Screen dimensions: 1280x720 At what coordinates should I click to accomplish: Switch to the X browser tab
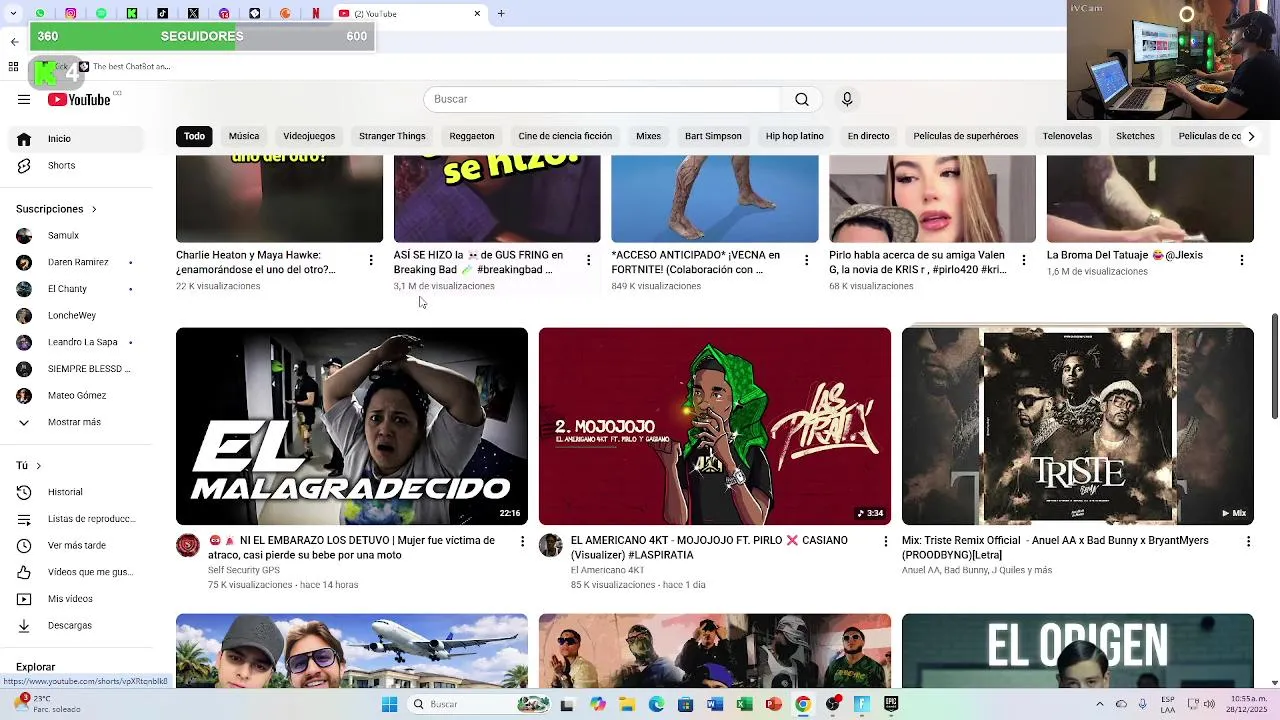[193, 13]
